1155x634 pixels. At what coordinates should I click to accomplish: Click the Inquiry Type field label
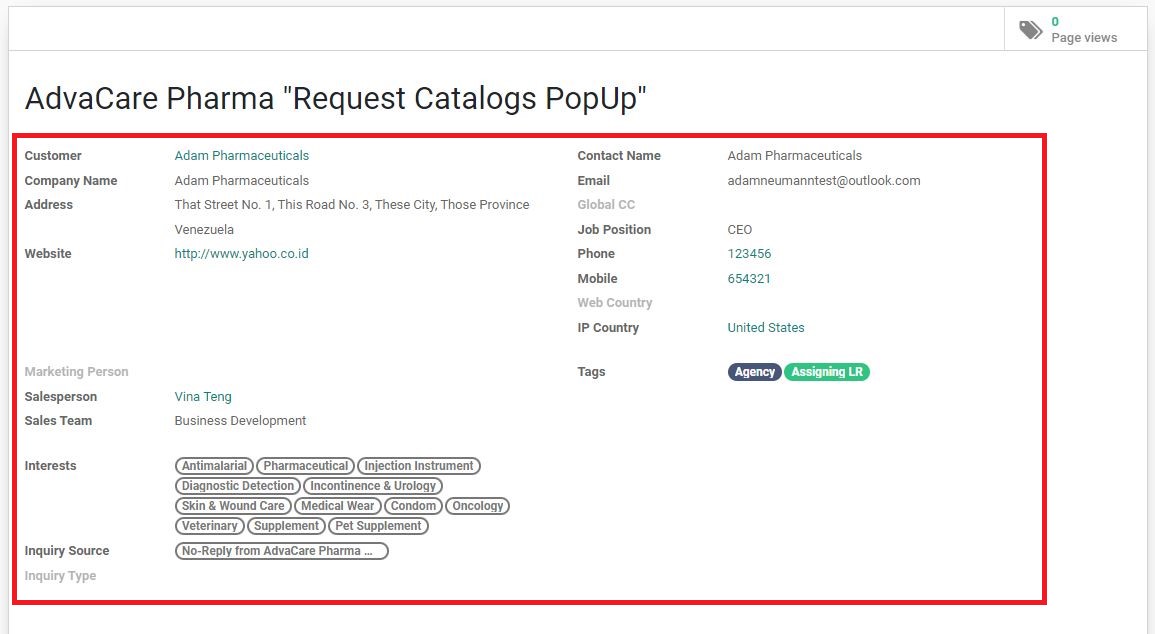point(60,576)
